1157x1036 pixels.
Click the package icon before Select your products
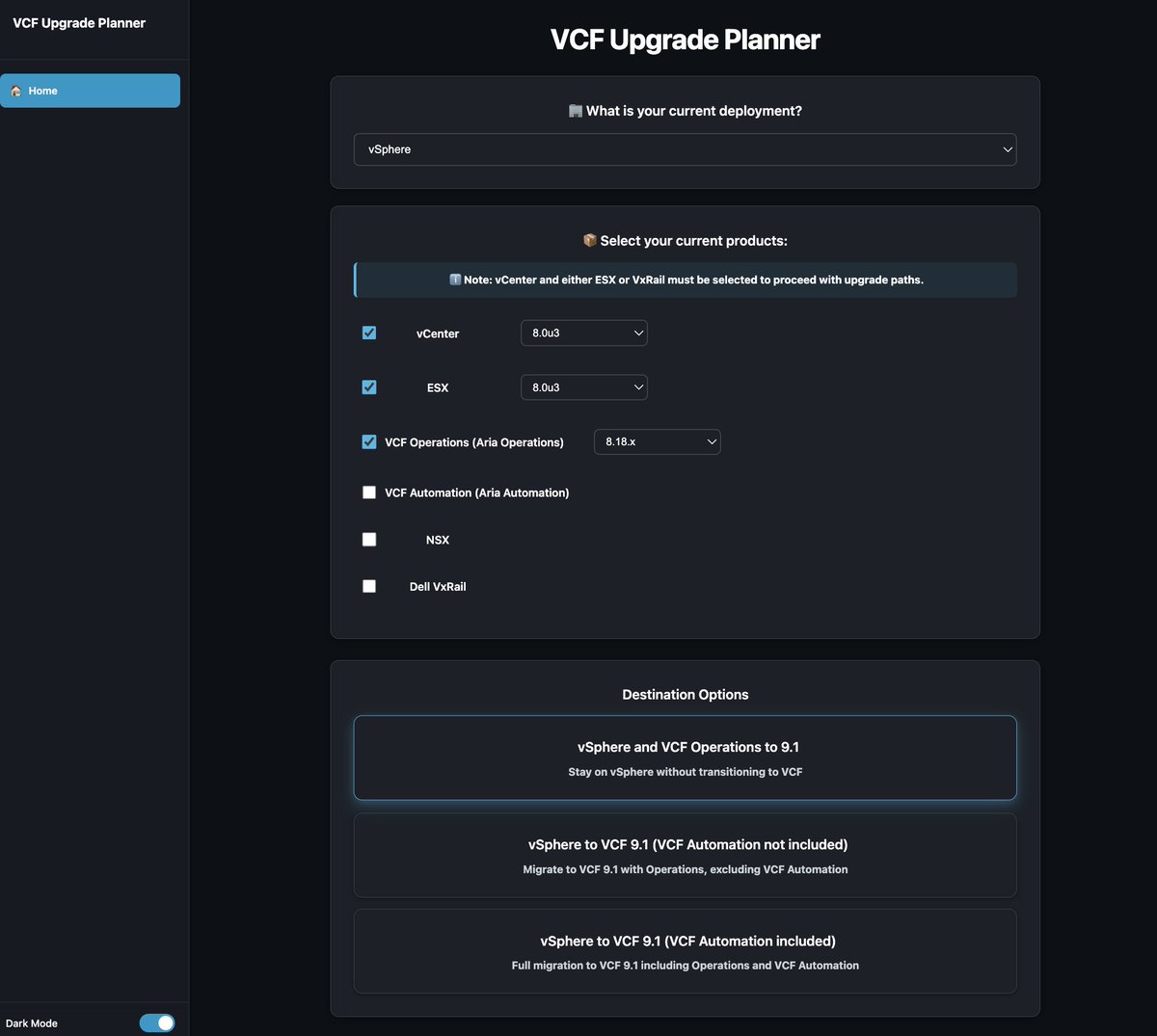tap(590, 240)
